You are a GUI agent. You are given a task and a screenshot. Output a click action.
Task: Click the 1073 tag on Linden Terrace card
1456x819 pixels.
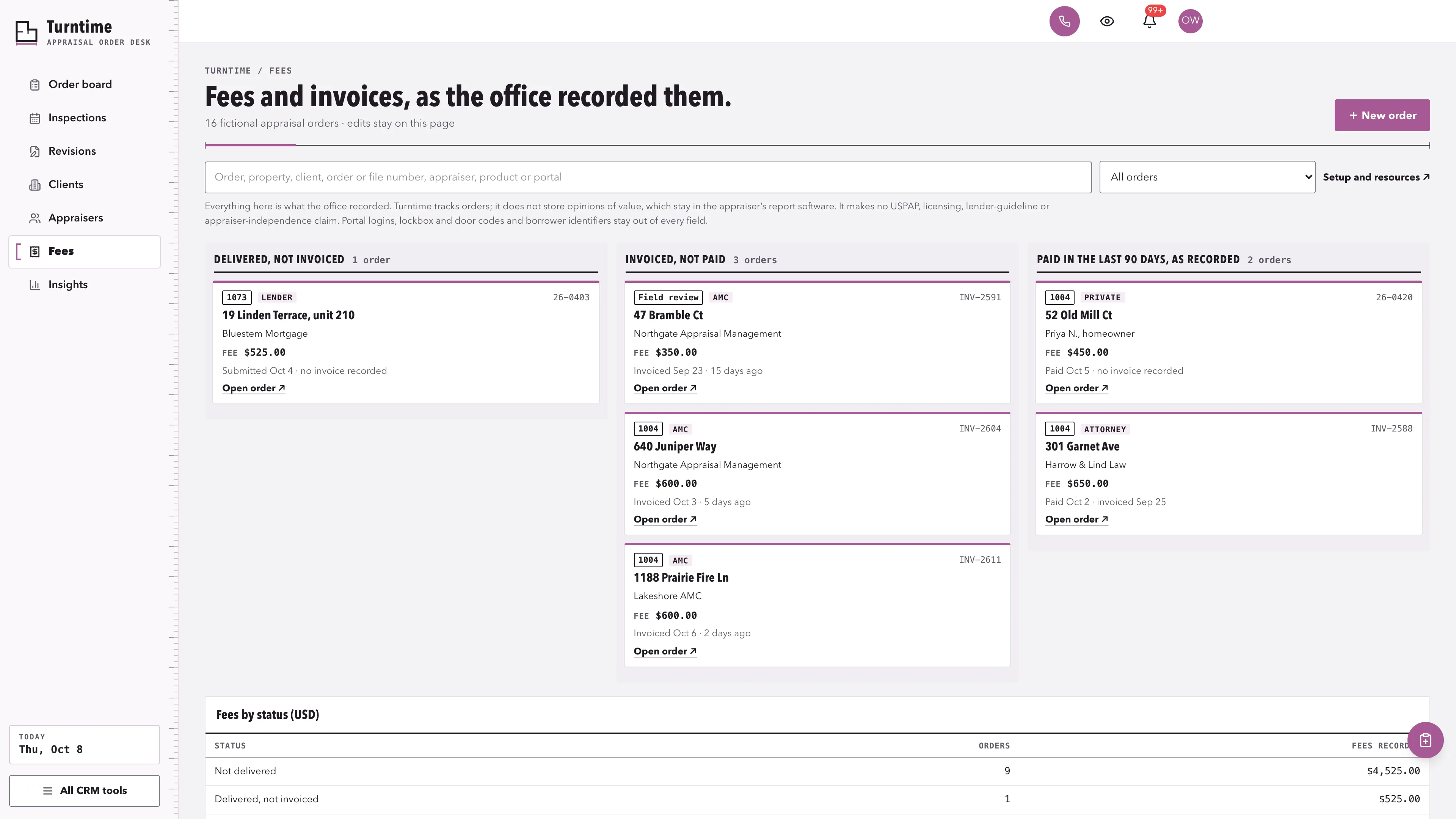coord(237,297)
